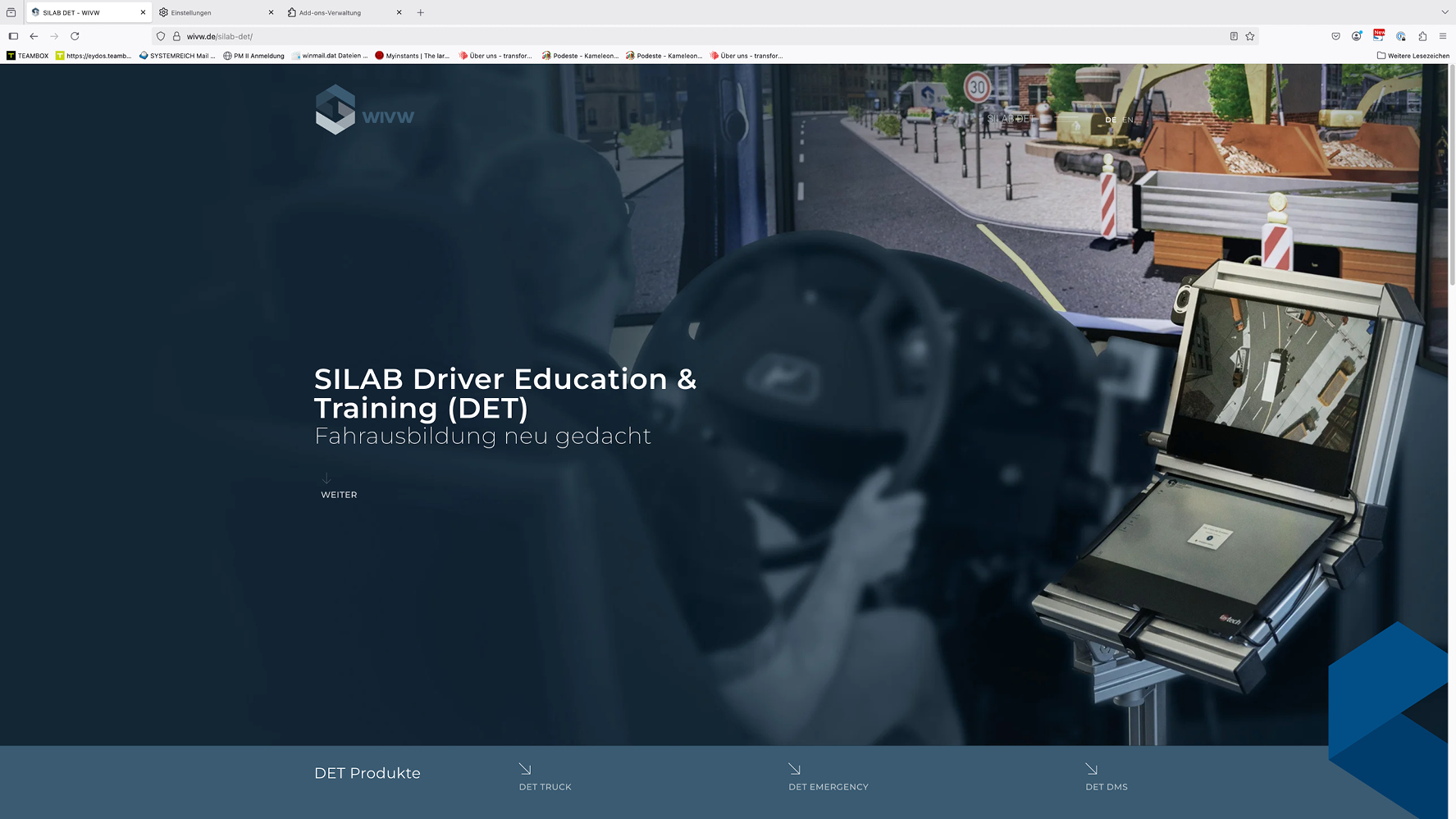
Task: Click the SILAB Driver Education & Training headline
Action: (x=505, y=393)
